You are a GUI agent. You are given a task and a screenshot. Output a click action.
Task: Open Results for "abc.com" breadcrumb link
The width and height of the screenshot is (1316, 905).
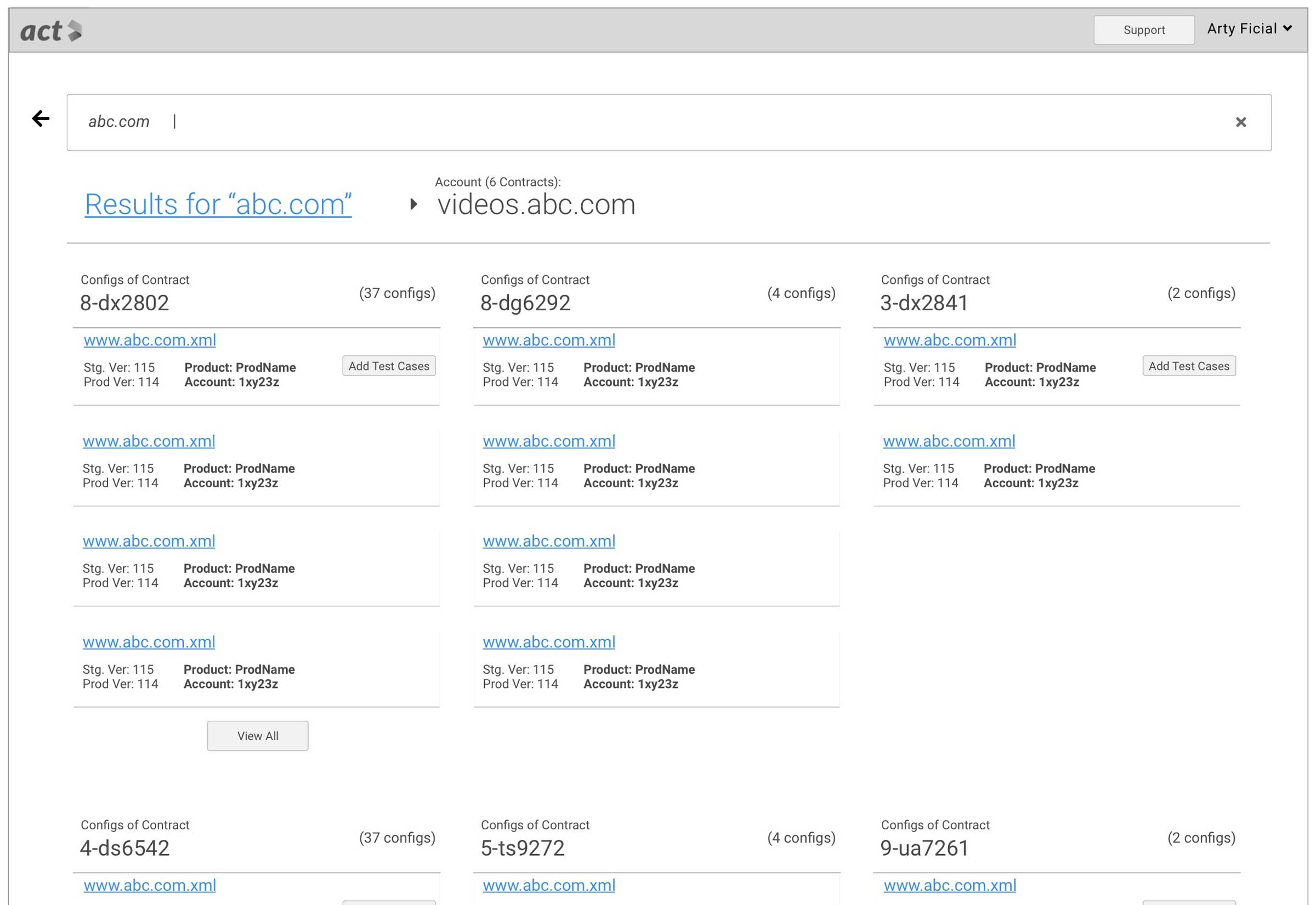coord(218,204)
